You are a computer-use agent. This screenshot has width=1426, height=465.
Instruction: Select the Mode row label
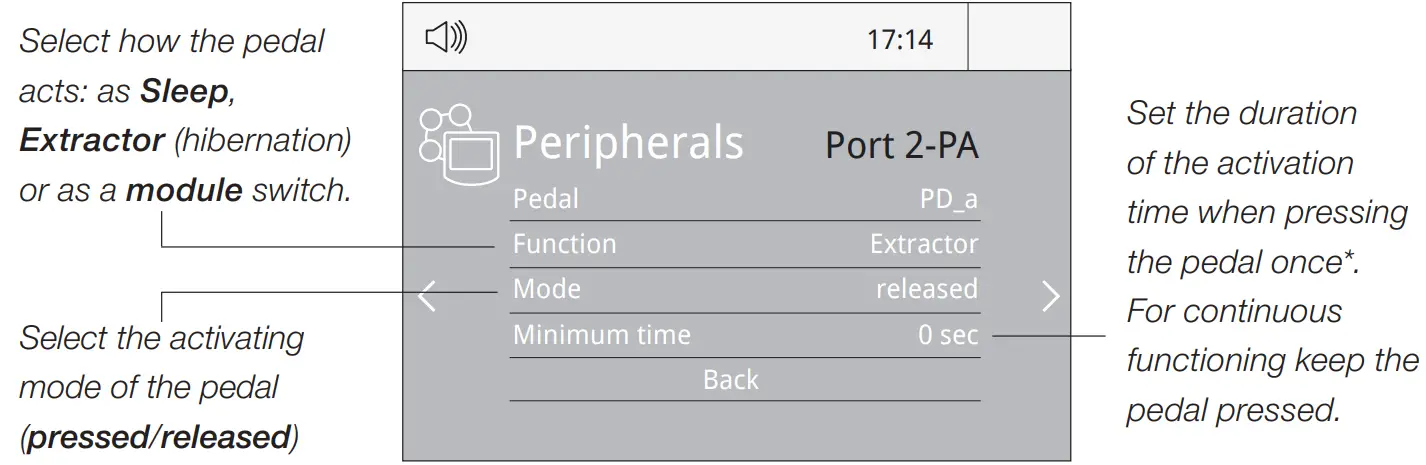point(546,289)
